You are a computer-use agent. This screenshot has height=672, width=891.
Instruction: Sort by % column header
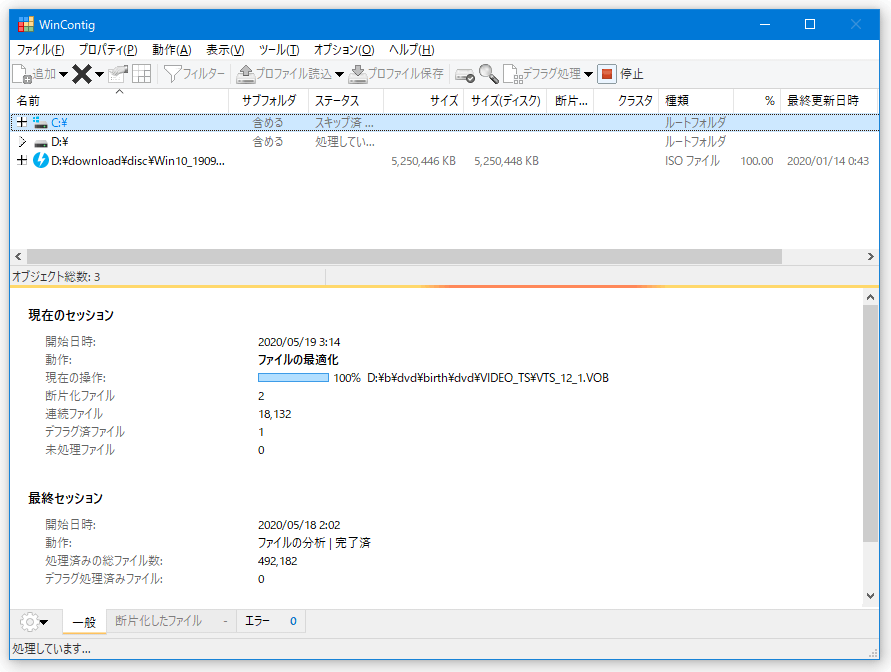click(x=757, y=101)
